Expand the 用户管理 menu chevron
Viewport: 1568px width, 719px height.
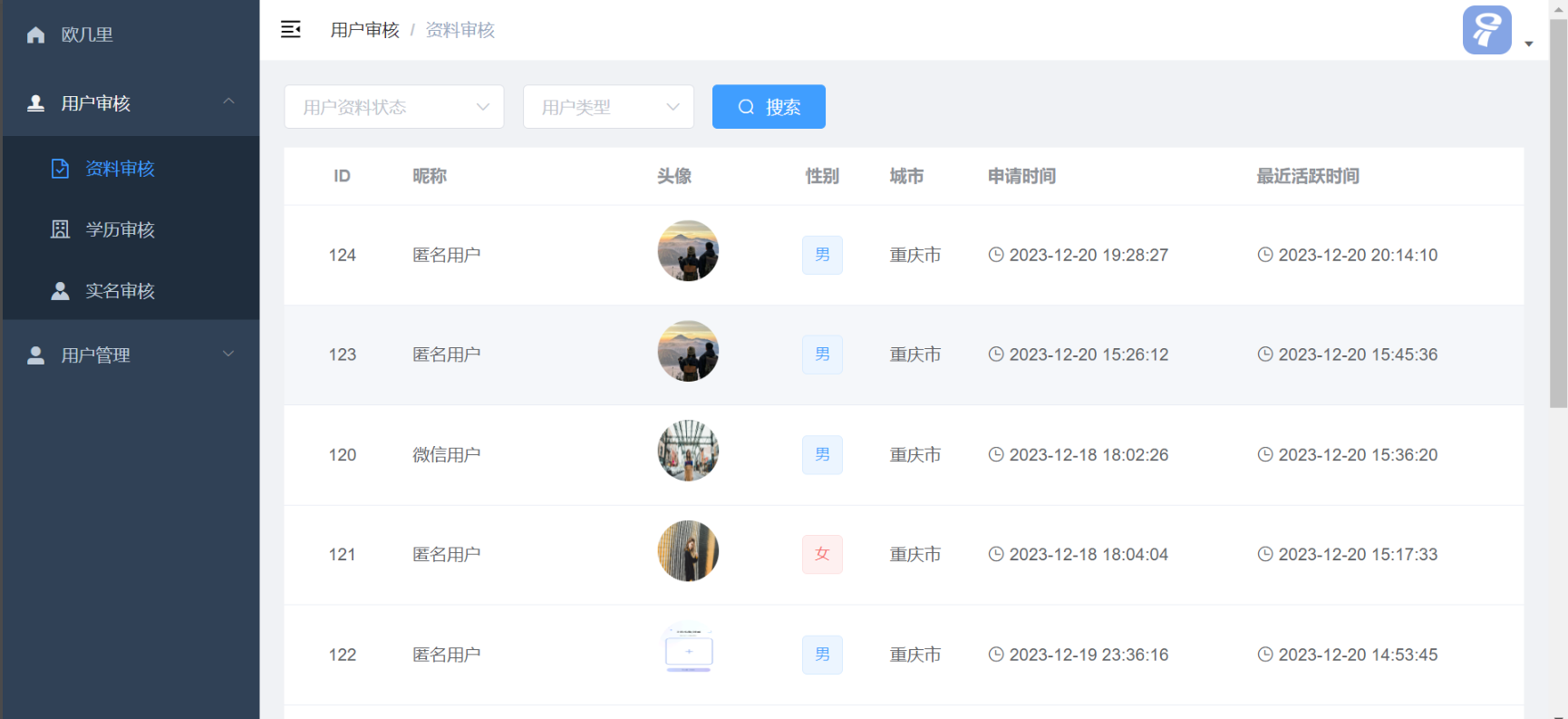228,354
